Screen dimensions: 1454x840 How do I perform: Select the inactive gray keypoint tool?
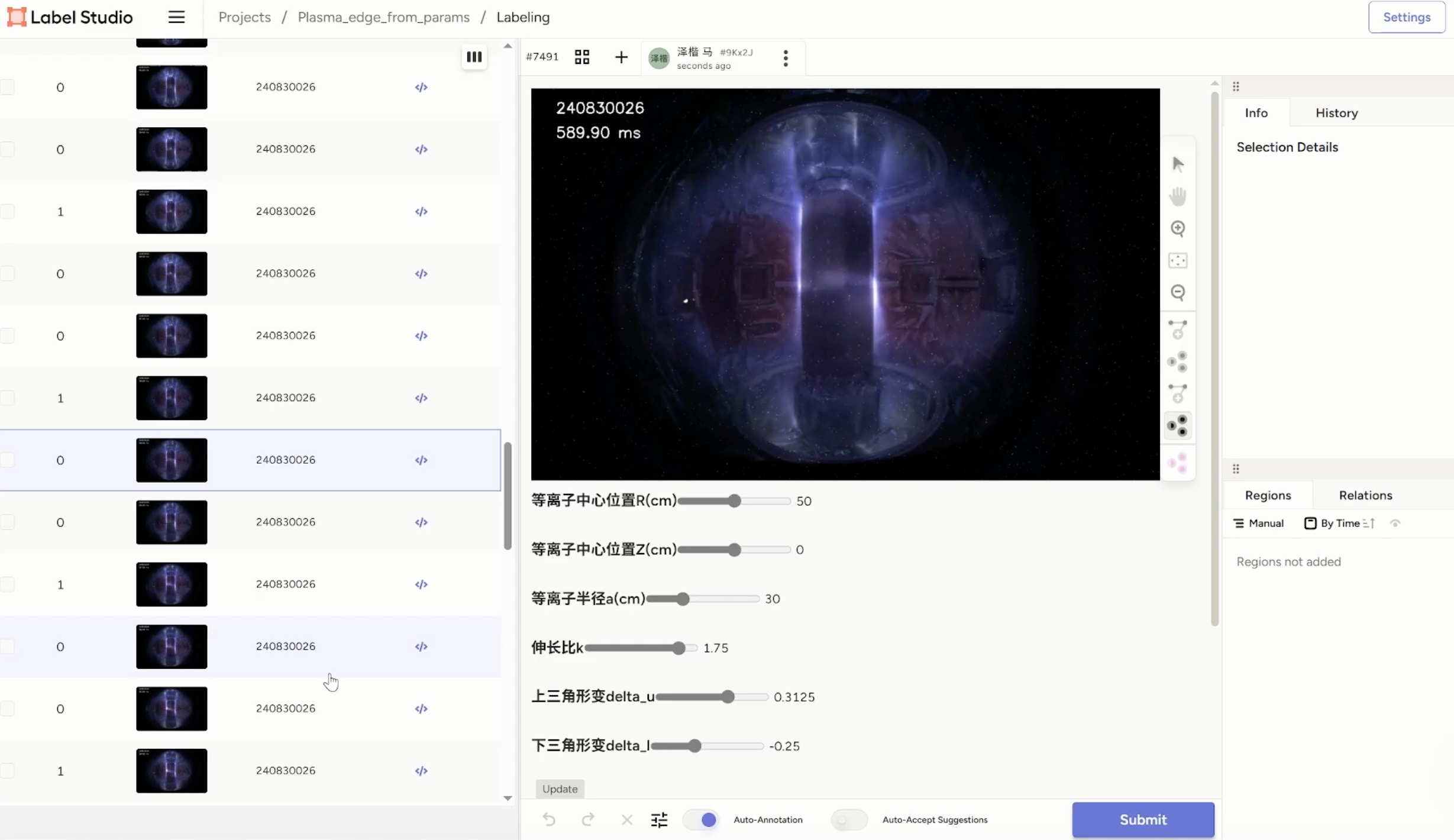[1177, 361]
